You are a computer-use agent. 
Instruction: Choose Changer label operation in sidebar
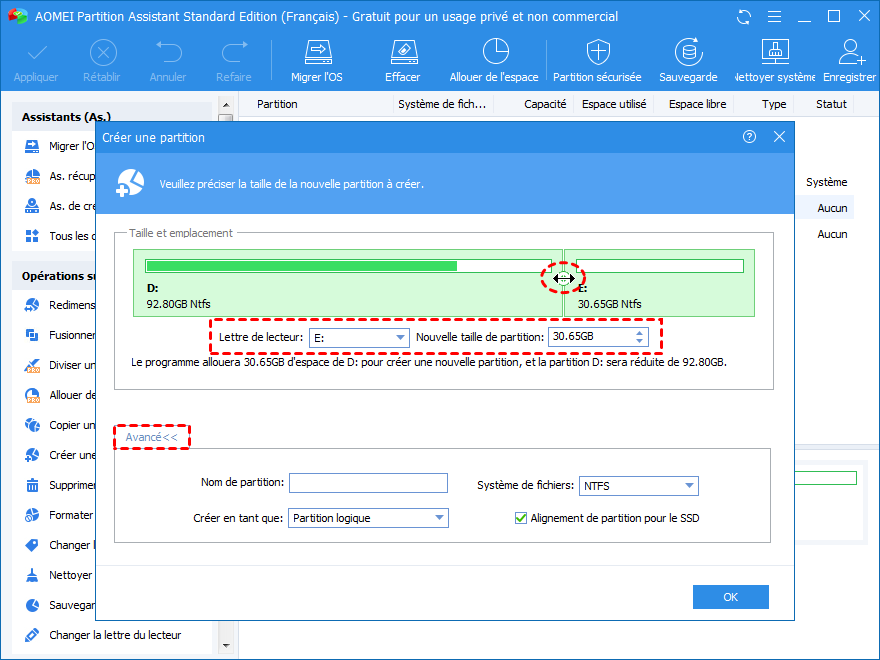tap(60, 545)
